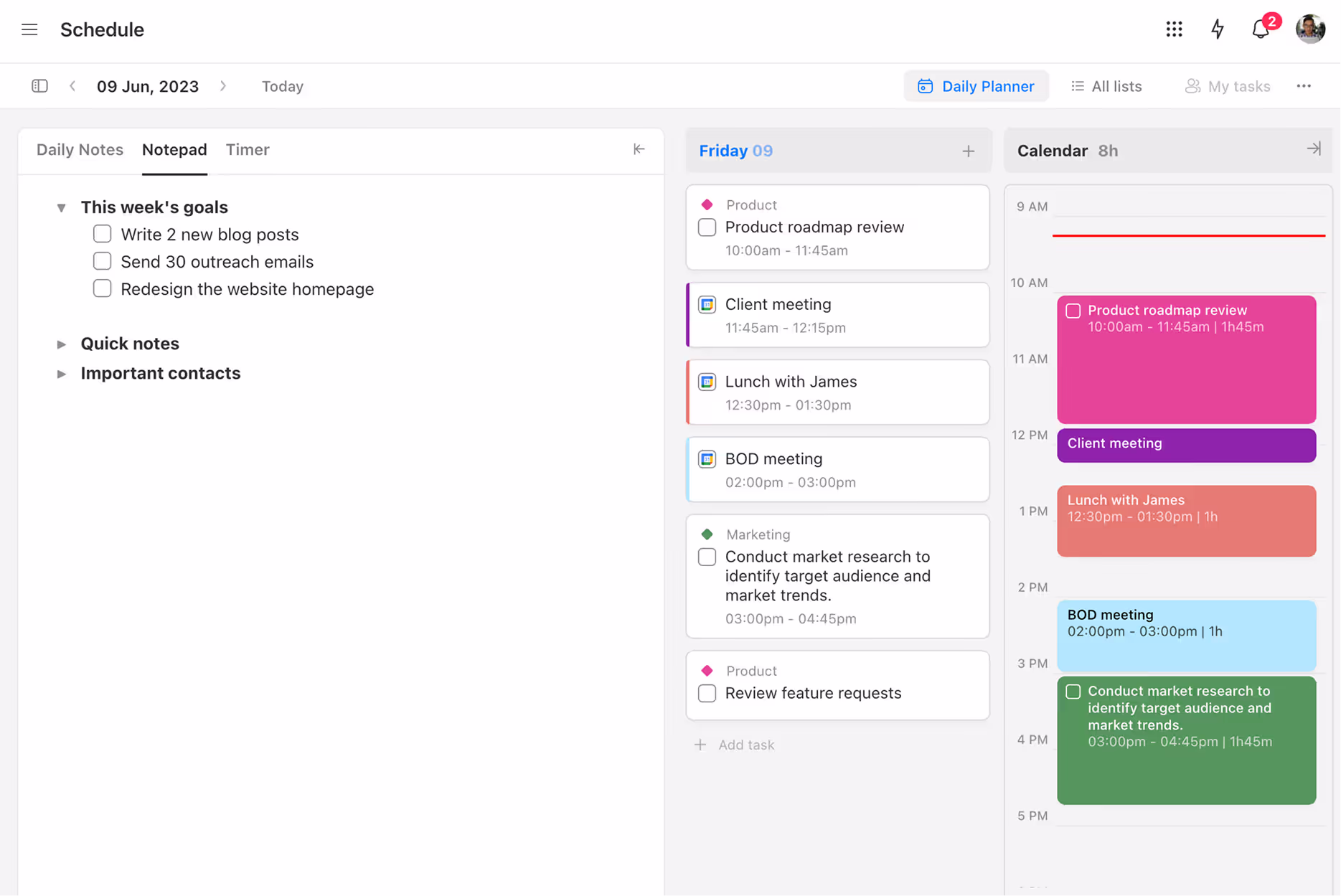1341x896 pixels.
Task: Select the purple Client meeting calendar block
Action: (x=1185, y=445)
